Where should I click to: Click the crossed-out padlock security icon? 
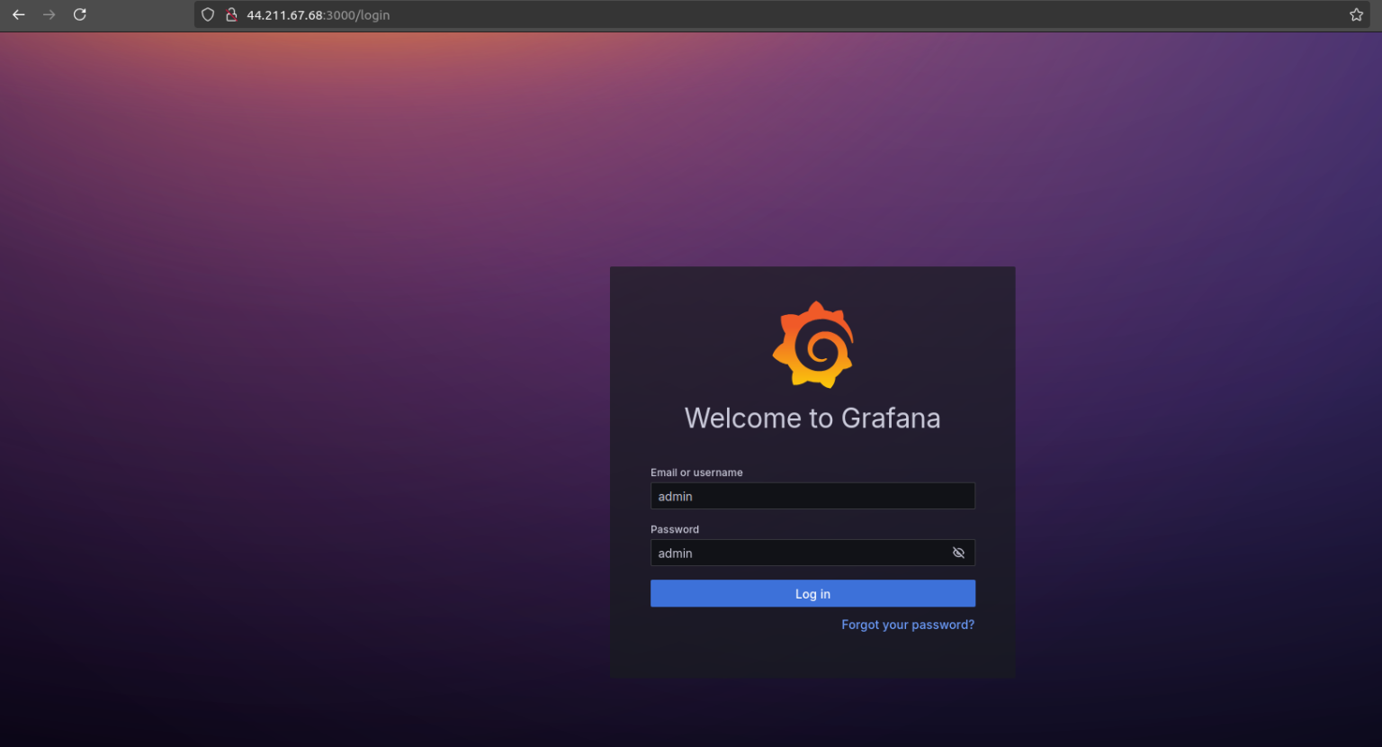coord(231,15)
